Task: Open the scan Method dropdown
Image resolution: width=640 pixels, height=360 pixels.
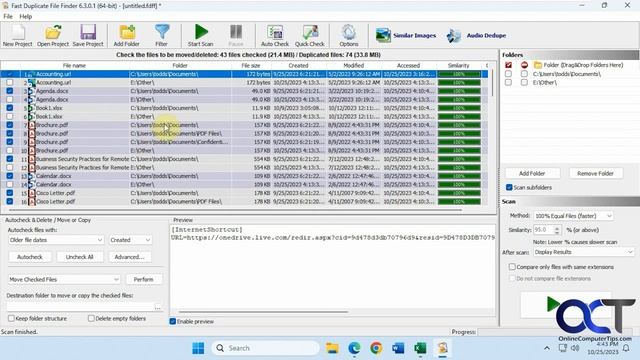Action: 573,216
